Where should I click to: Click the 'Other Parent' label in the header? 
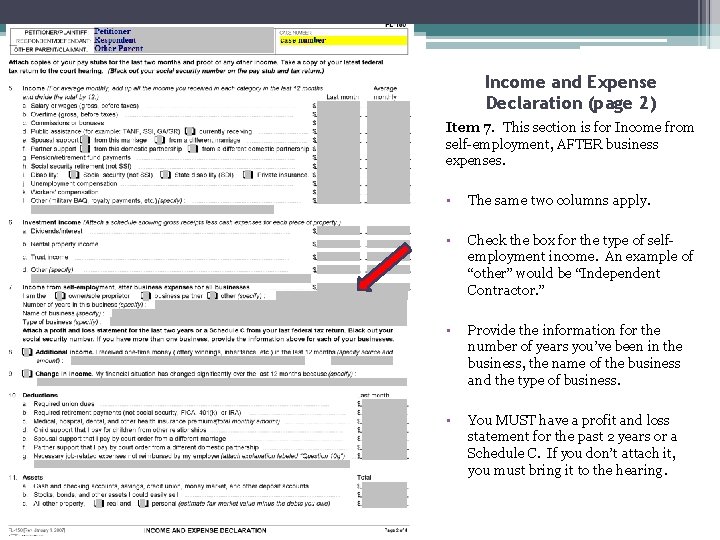(118, 48)
